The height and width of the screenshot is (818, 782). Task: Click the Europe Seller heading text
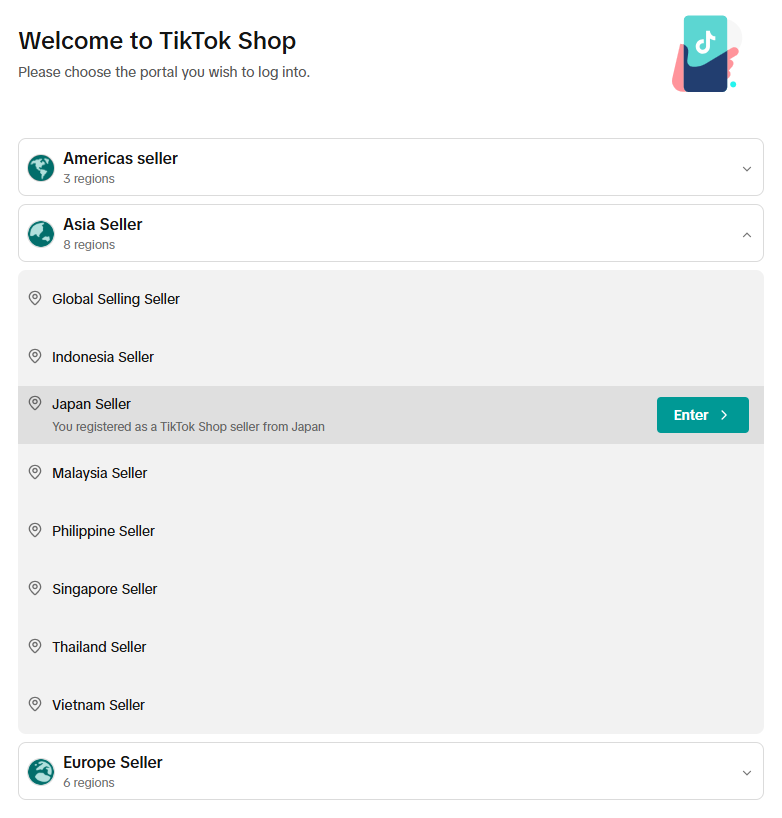[112, 762]
